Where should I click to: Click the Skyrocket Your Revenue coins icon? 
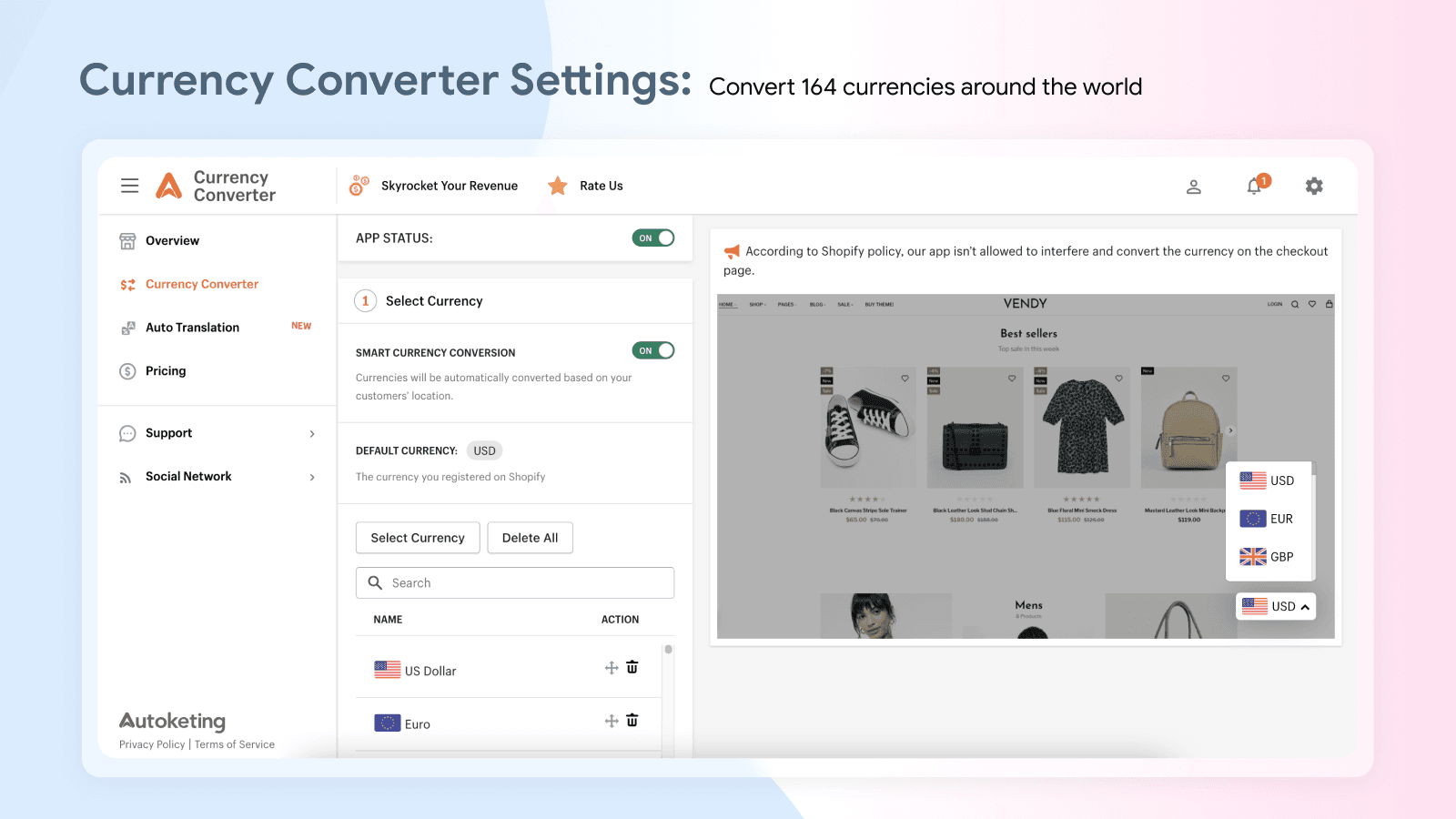coord(359,186)
